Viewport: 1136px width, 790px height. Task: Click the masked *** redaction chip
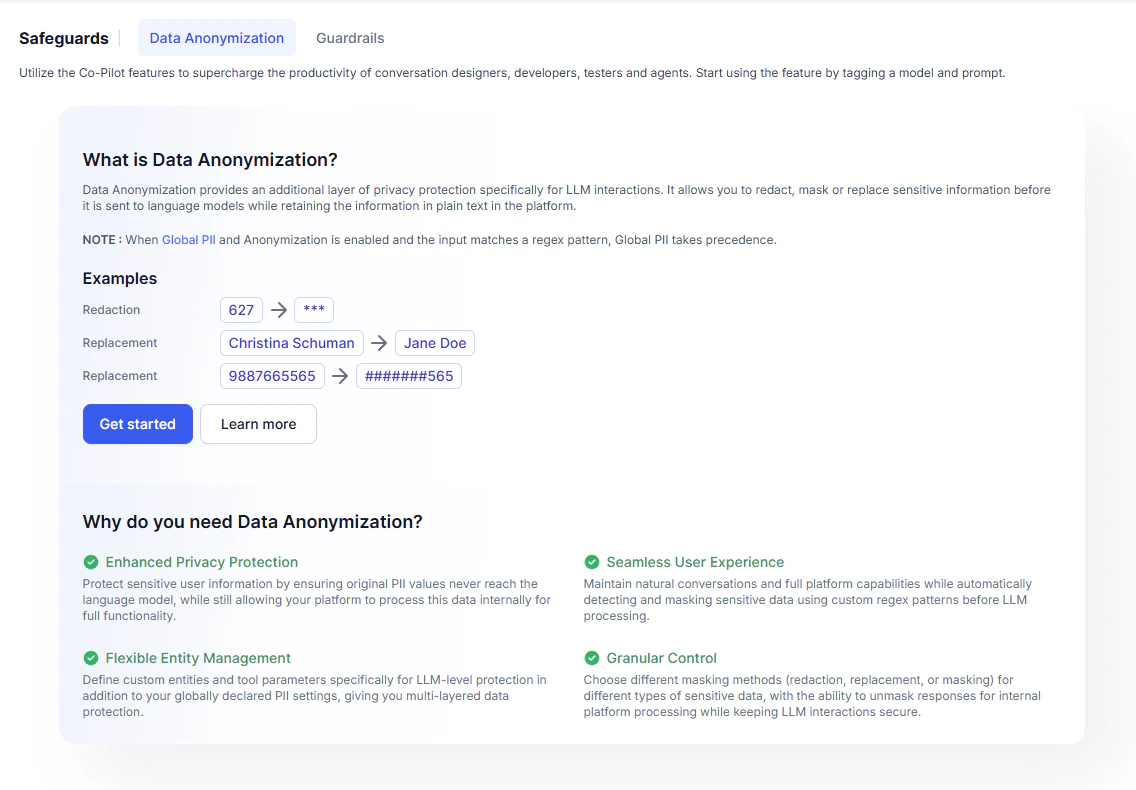pos(314,310)
